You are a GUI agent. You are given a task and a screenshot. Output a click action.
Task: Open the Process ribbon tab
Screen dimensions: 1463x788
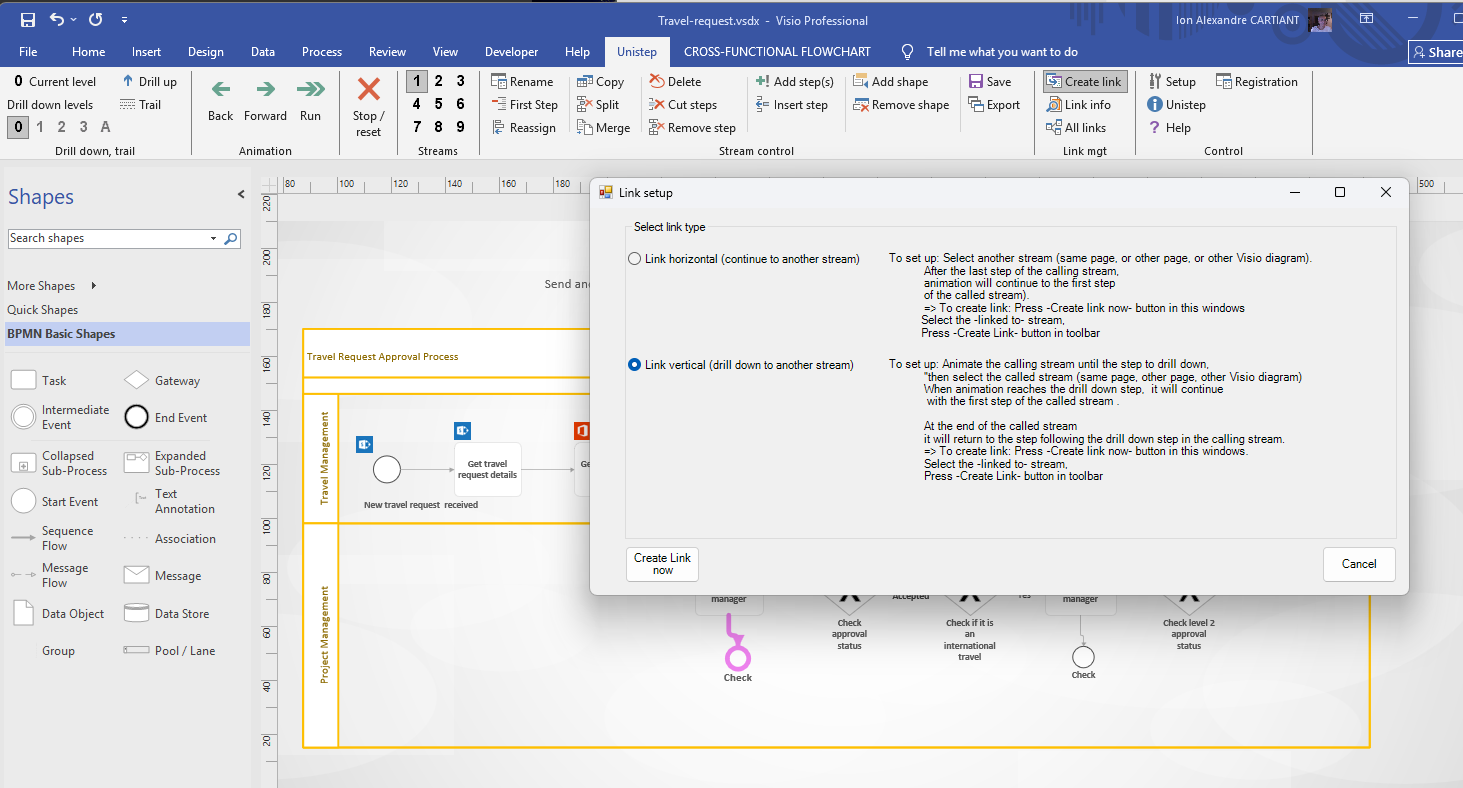coord(321,52)
